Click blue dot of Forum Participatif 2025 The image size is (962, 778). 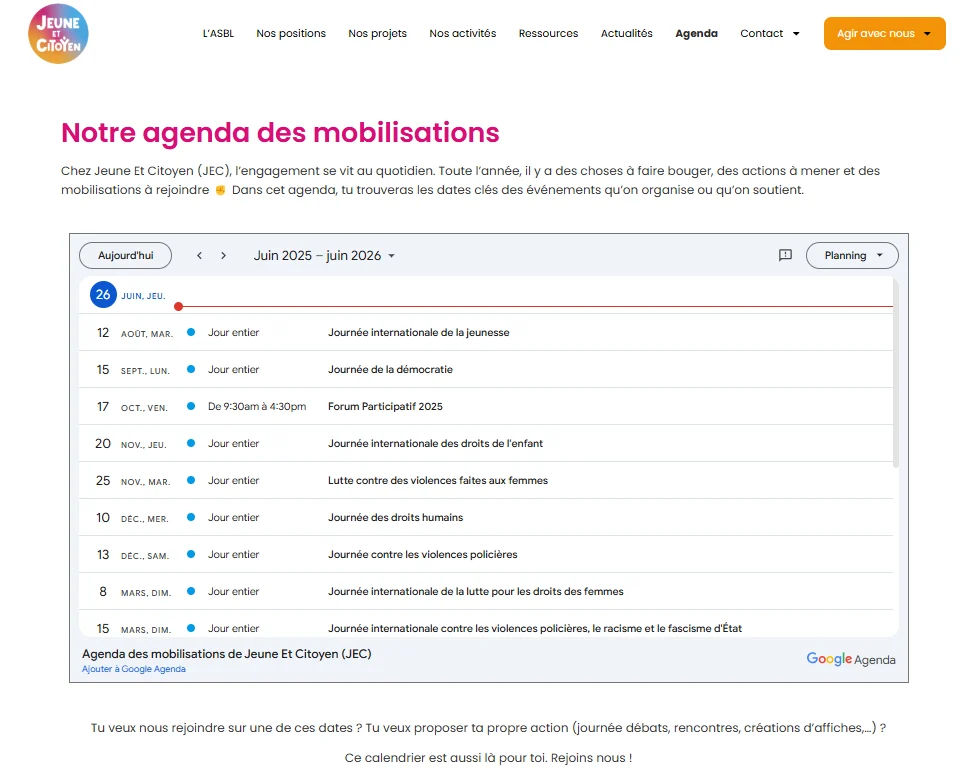pyautogui.click(x=191, y=406)
